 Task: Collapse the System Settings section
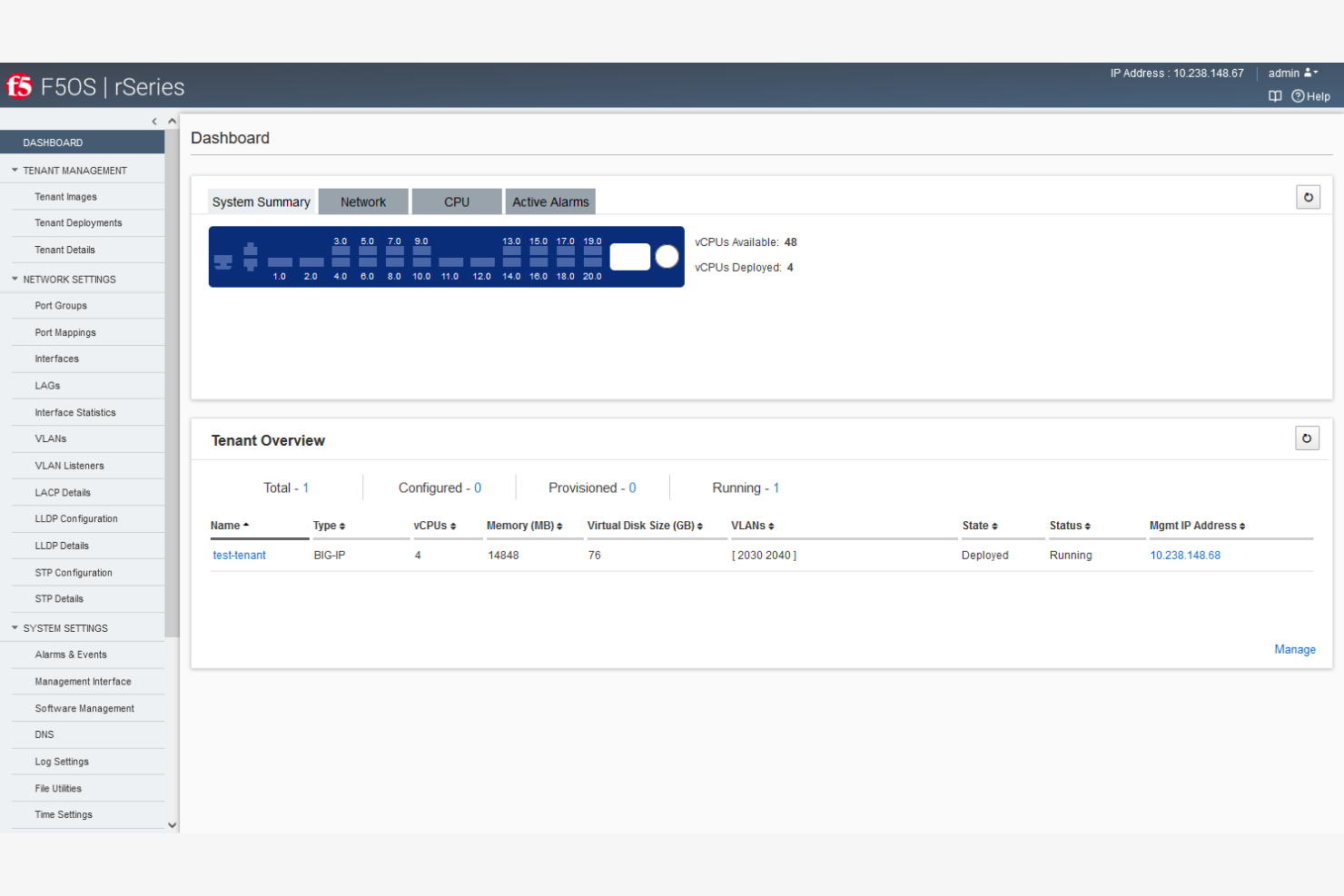point(15,627)
